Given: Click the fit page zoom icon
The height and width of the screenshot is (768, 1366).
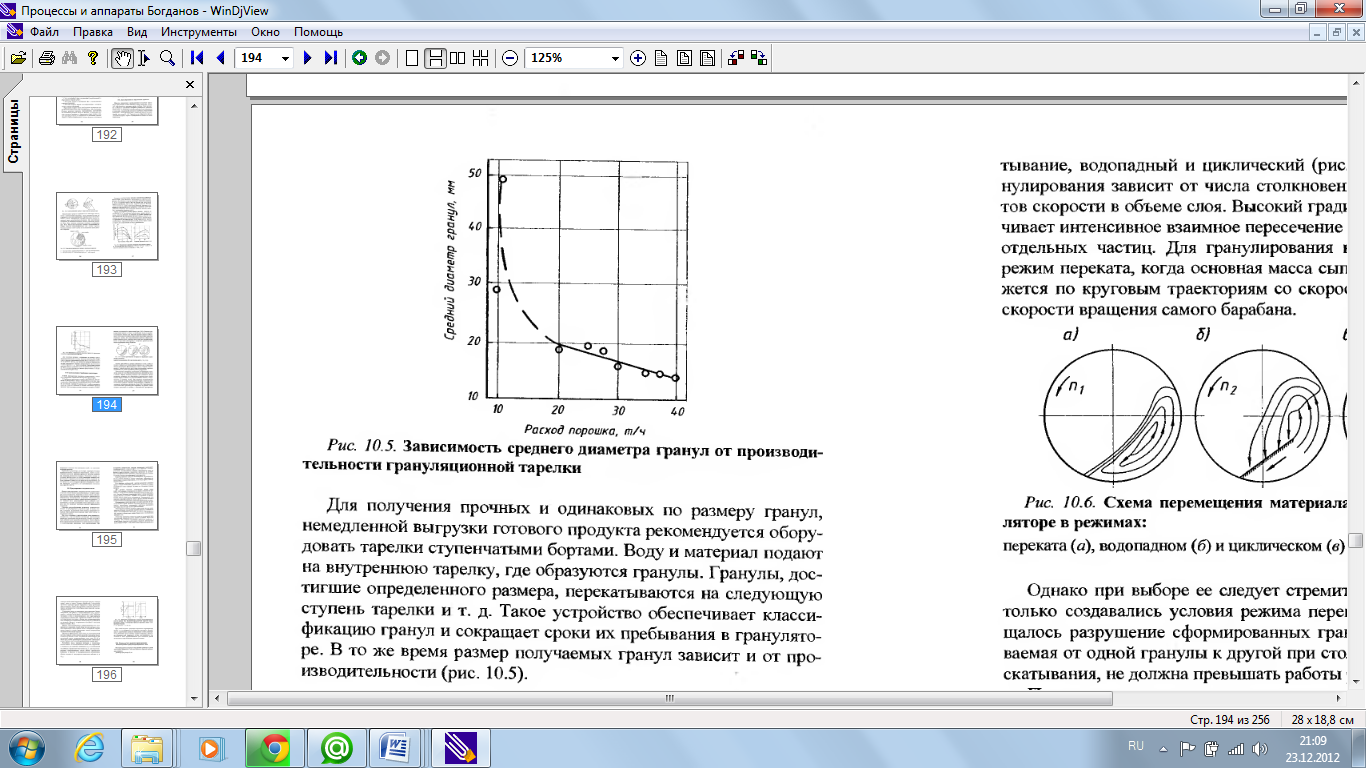Looking at the screenshot, I should (684, 58).
